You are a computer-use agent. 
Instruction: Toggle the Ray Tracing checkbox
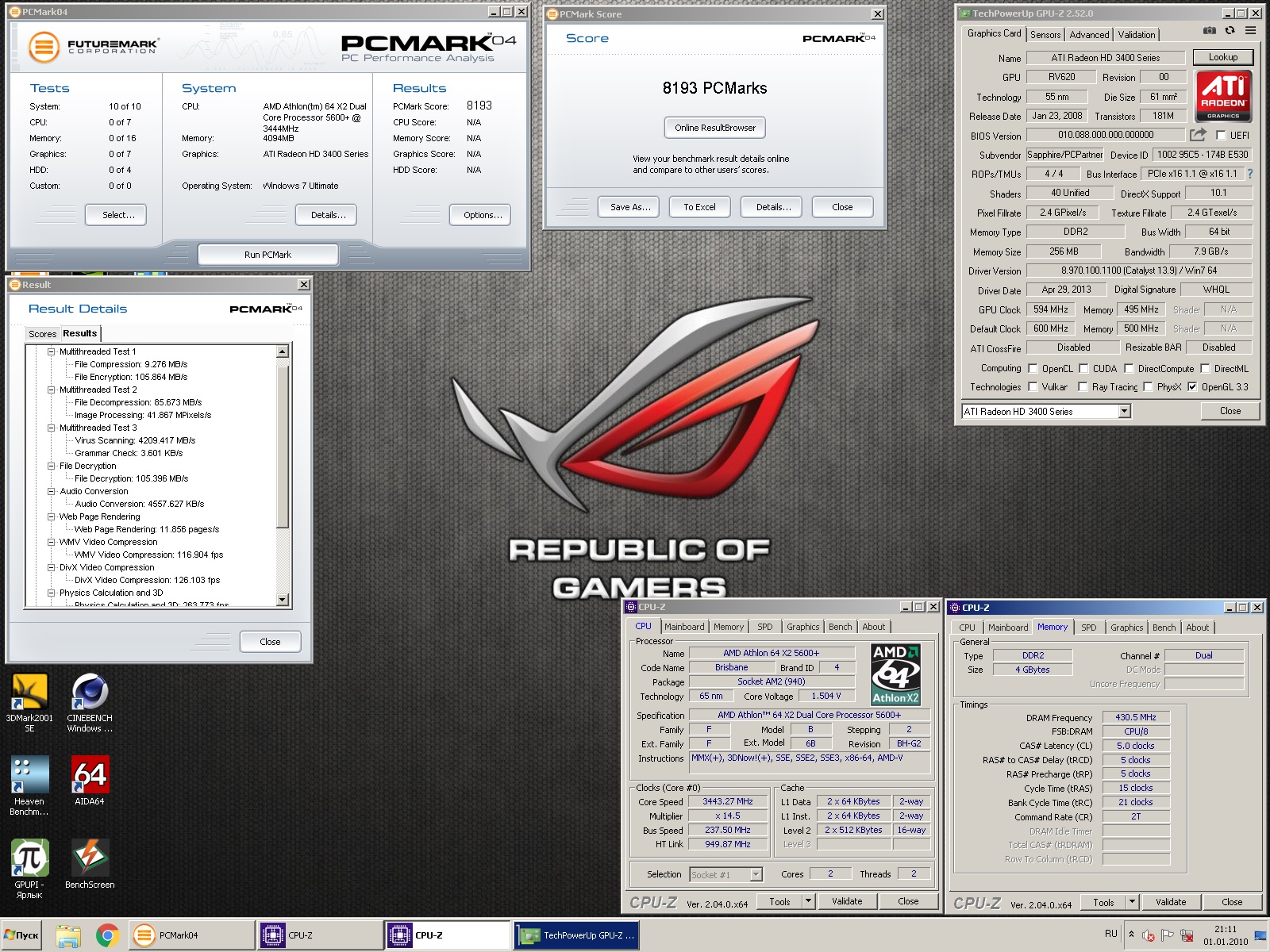pos(1083,387)
